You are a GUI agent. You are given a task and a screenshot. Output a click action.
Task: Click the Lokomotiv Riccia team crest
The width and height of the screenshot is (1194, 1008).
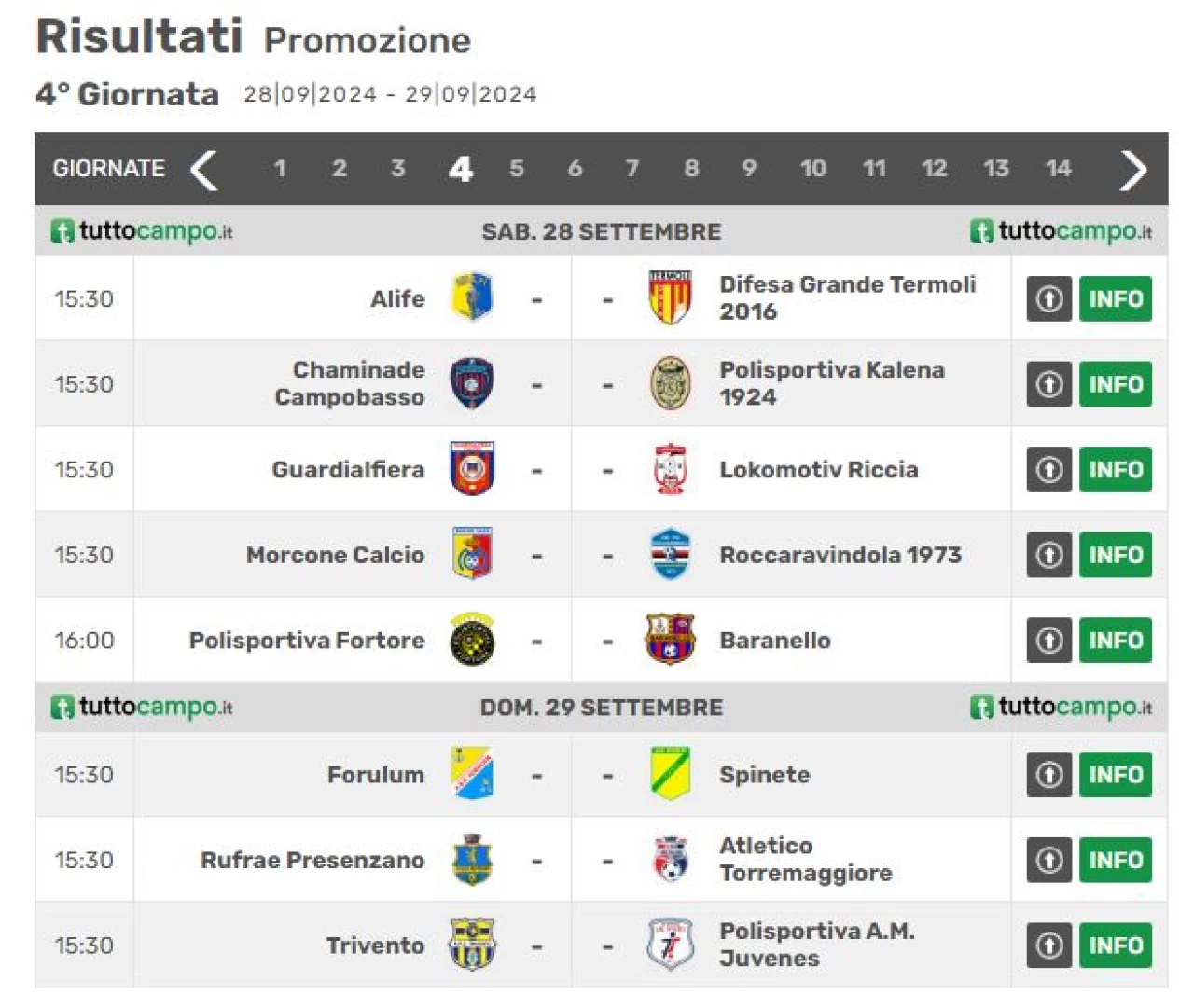click(670, 469)
